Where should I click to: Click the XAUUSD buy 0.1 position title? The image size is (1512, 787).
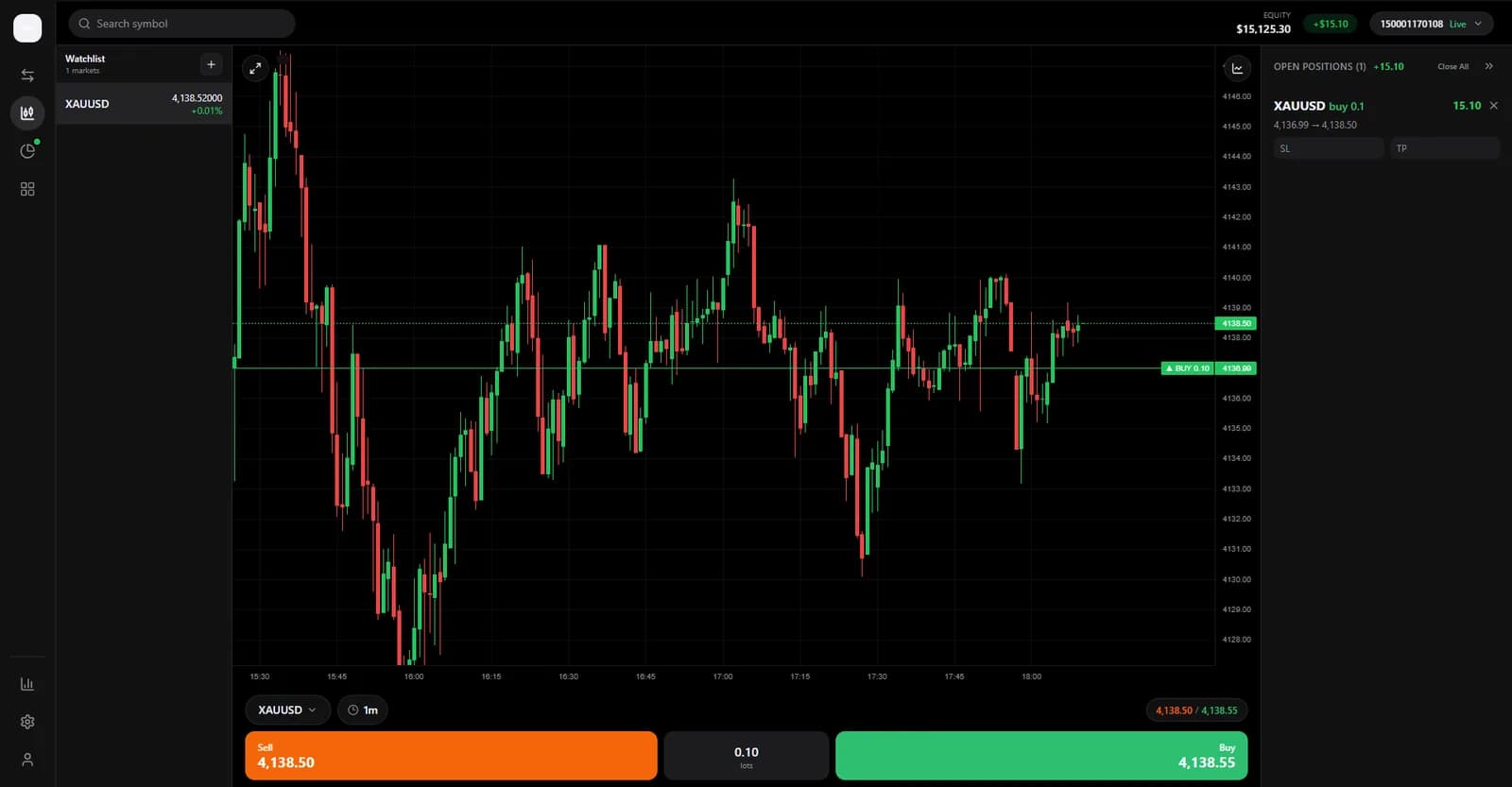tap(1318, 106)
